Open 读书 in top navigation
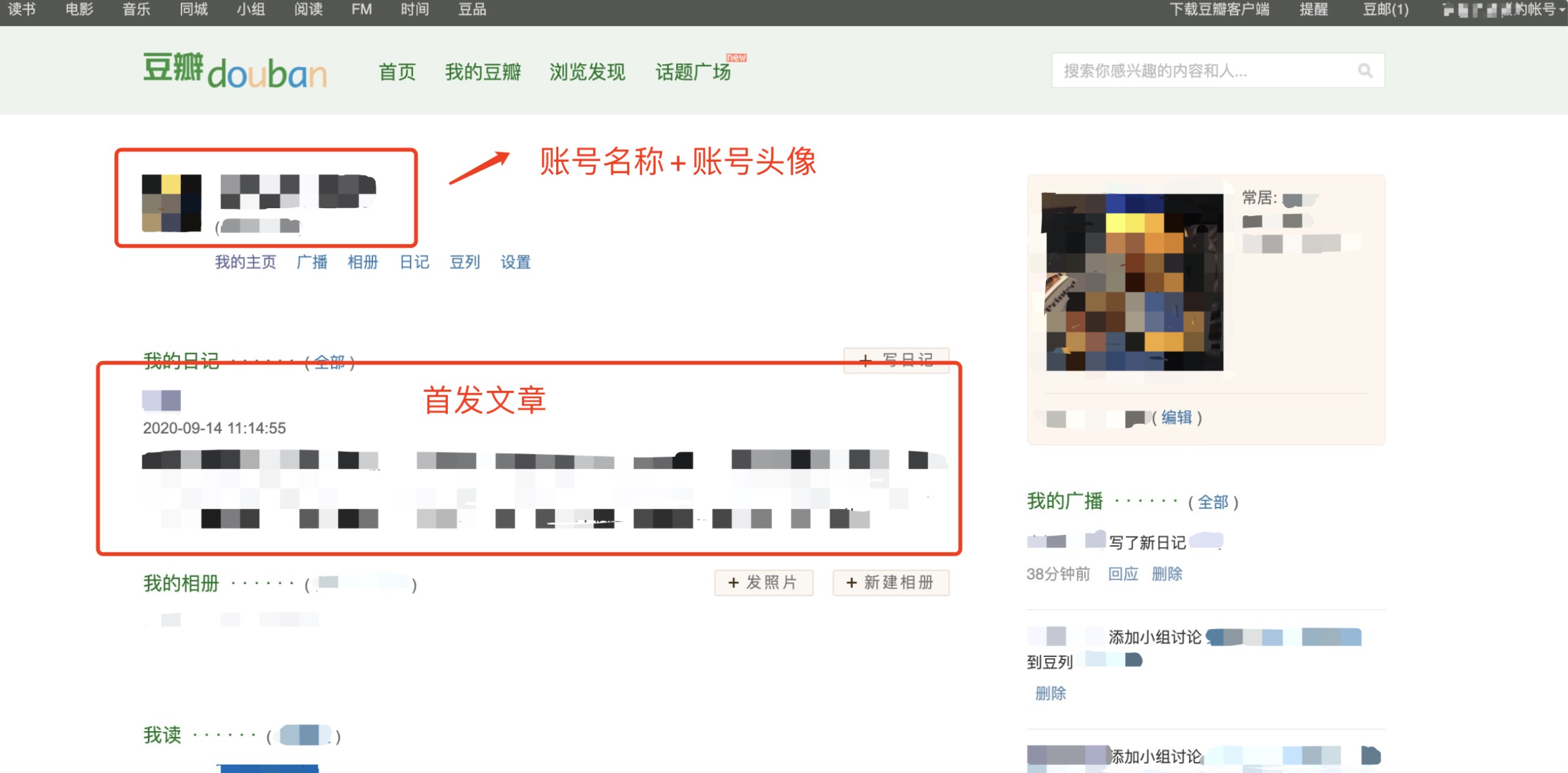 click(x=22, y=10)
